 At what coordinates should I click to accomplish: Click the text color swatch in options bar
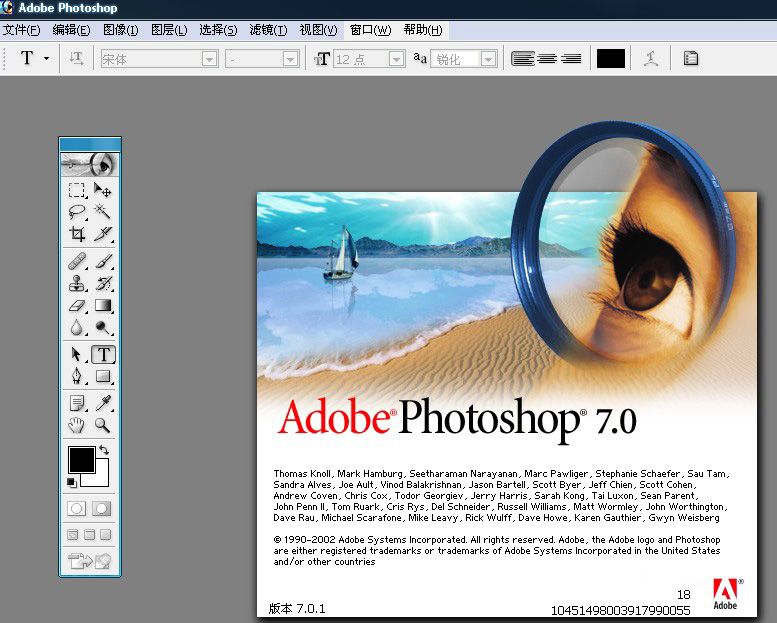610,58
